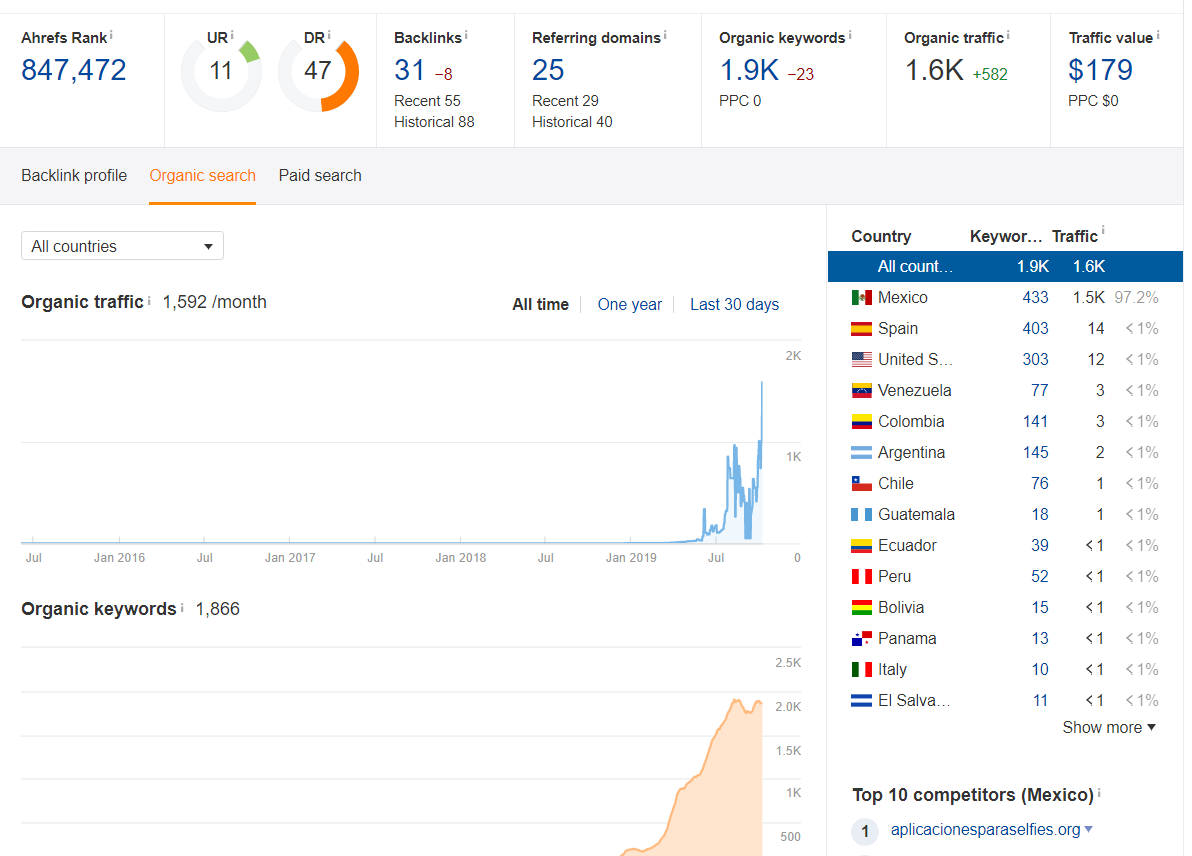Click Colombia keywords count 141

pos(1035,421)
